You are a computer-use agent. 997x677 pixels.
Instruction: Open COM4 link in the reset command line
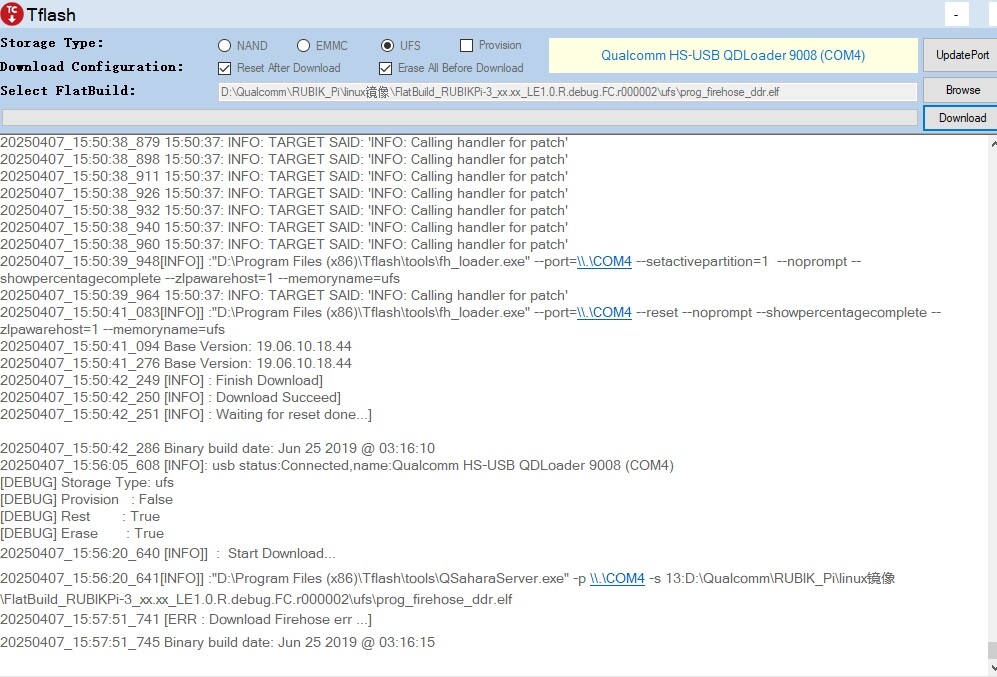coord(604,313)
